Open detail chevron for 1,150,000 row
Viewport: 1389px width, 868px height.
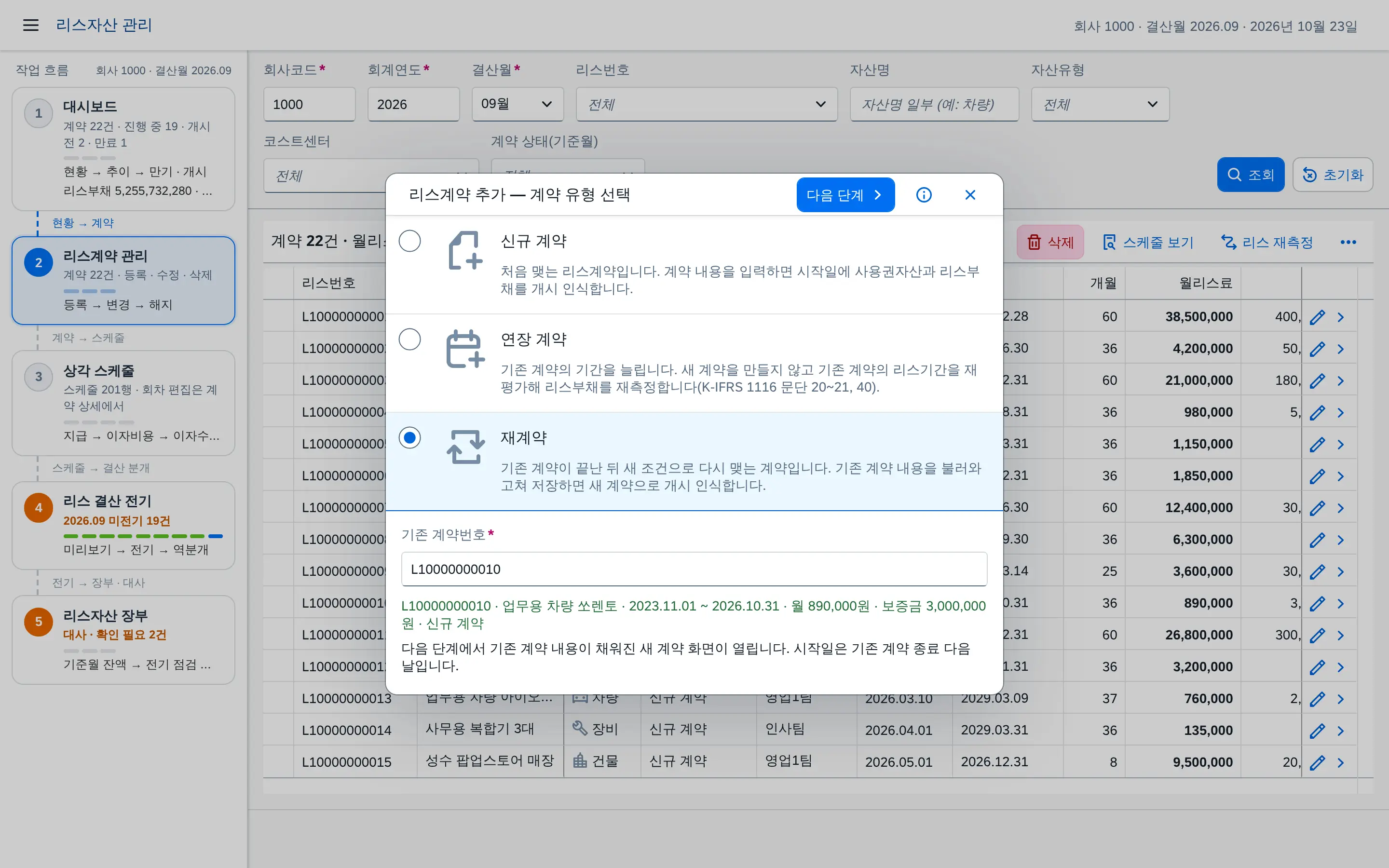pos(1341,444)
